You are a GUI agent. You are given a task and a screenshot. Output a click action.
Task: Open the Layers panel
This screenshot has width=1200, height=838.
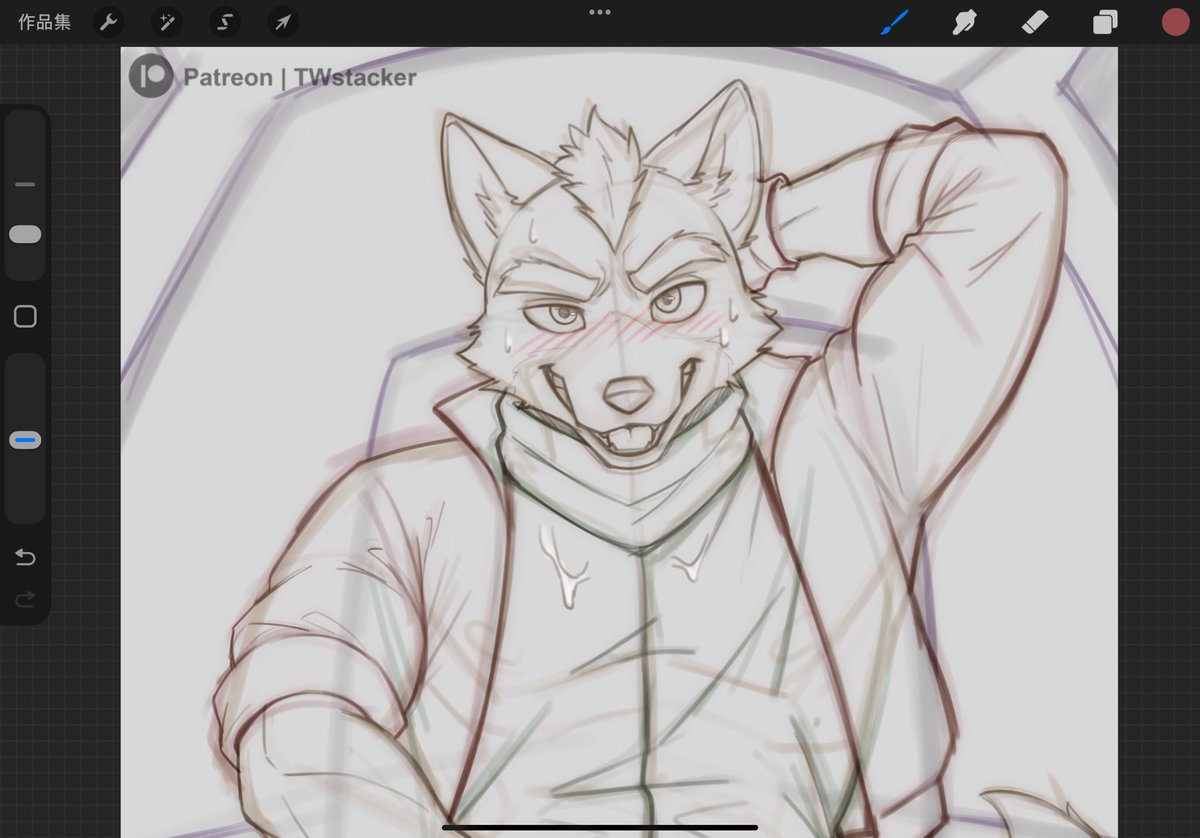(x=1105, y=22)
